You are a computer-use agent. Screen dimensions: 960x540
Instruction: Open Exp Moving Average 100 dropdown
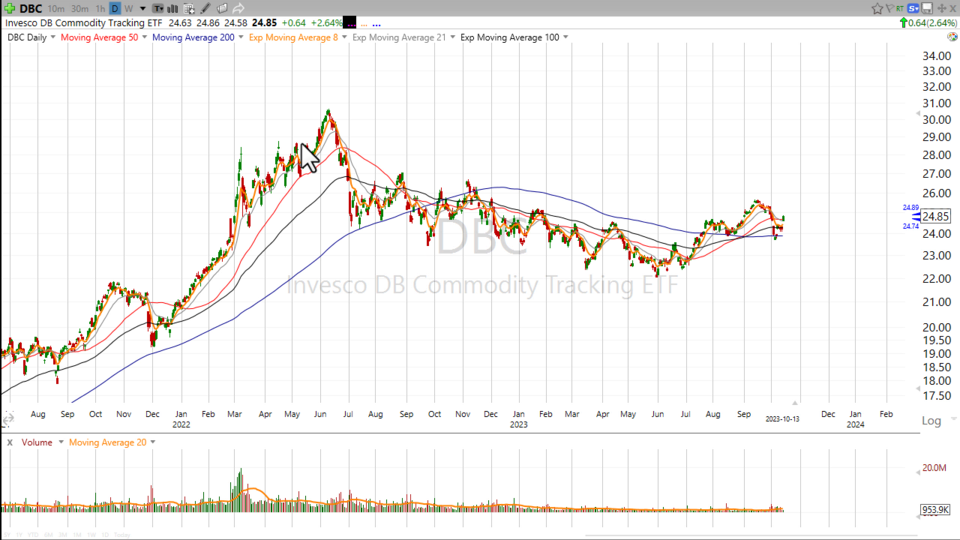[565, 37]
